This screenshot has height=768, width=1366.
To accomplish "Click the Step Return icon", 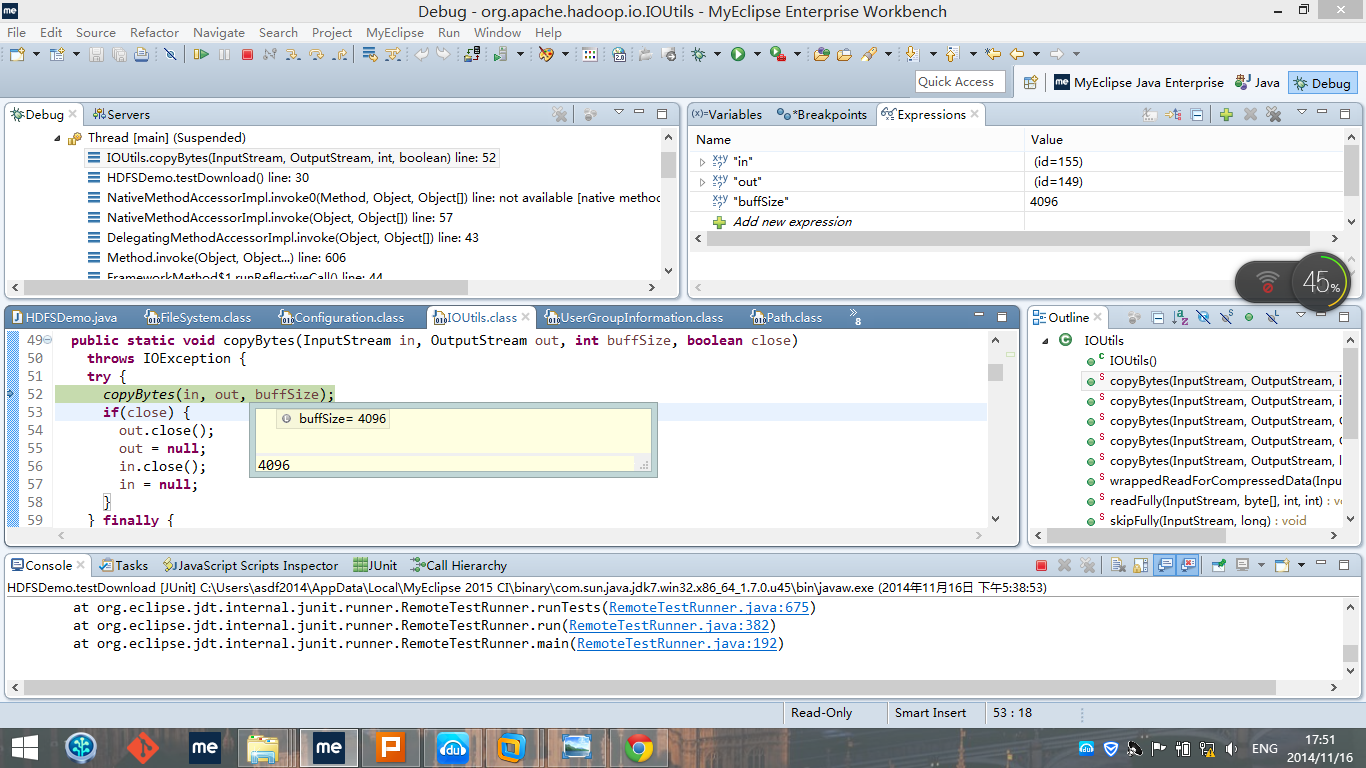I will 341,54.
